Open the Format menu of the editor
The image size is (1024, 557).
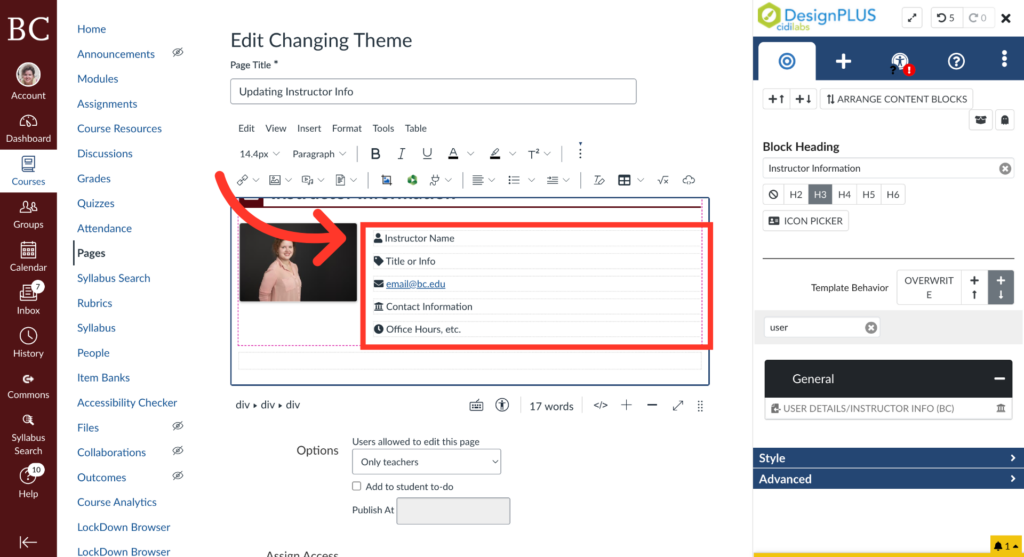[x=346, y=128]
